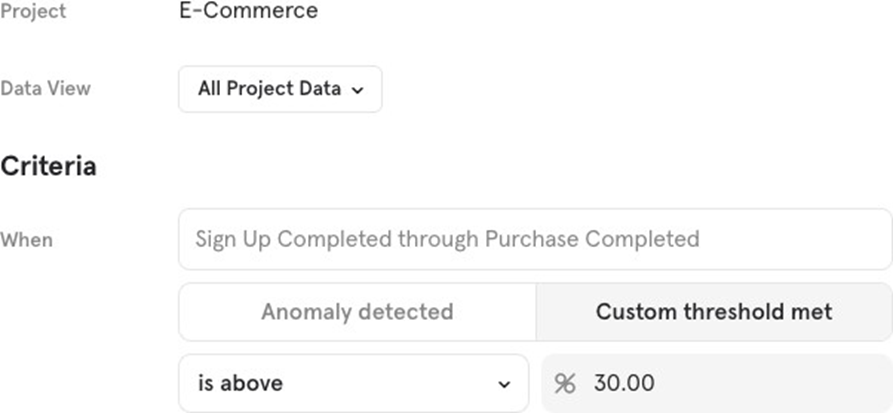Click the Sign Up Completed funnel field
This screenshot has width=893, height=413.
[x=535, y=239]
